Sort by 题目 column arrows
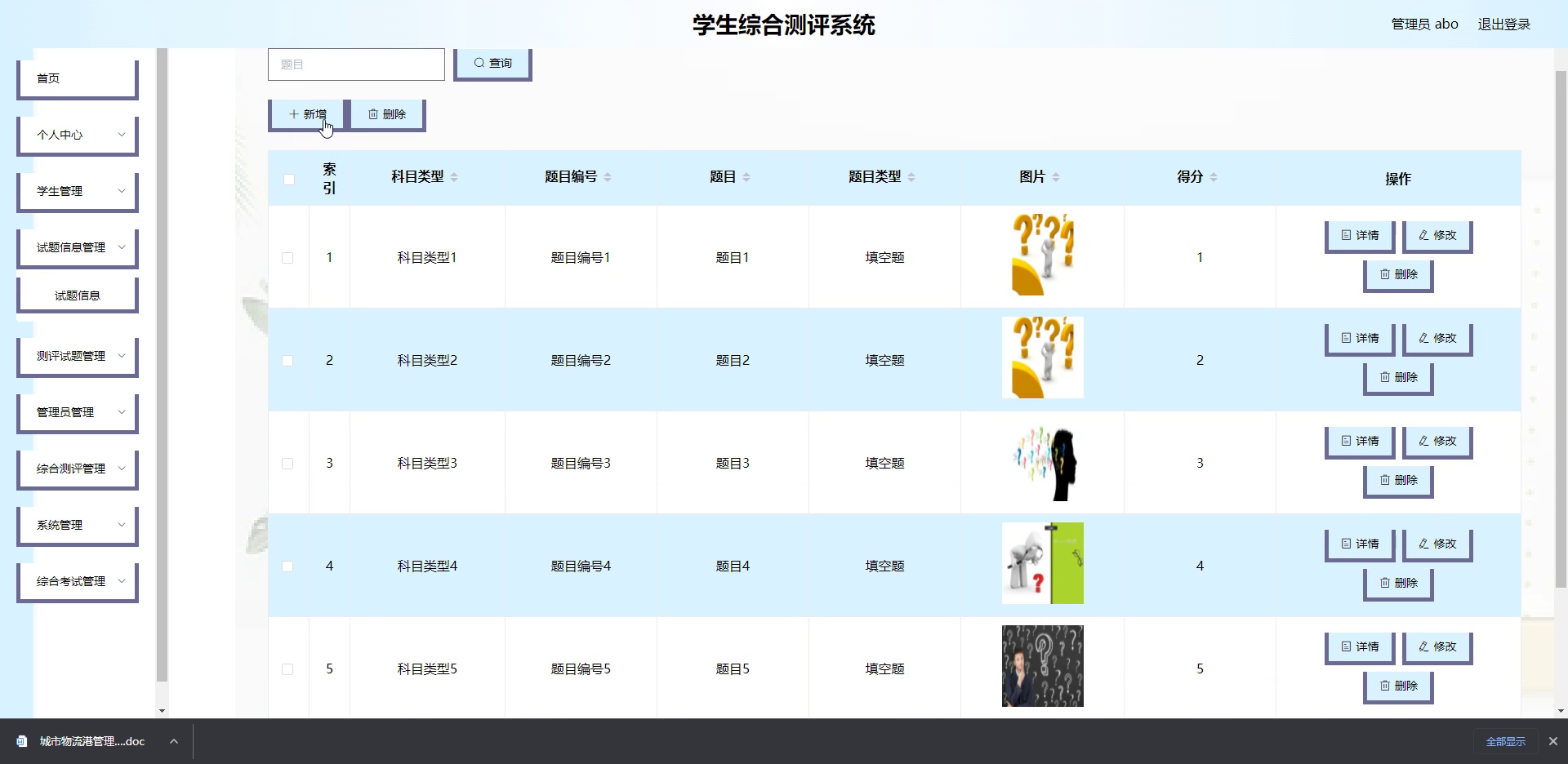Screen dimensions: 1568x764 pyautogui.click(x=746, y=177)
